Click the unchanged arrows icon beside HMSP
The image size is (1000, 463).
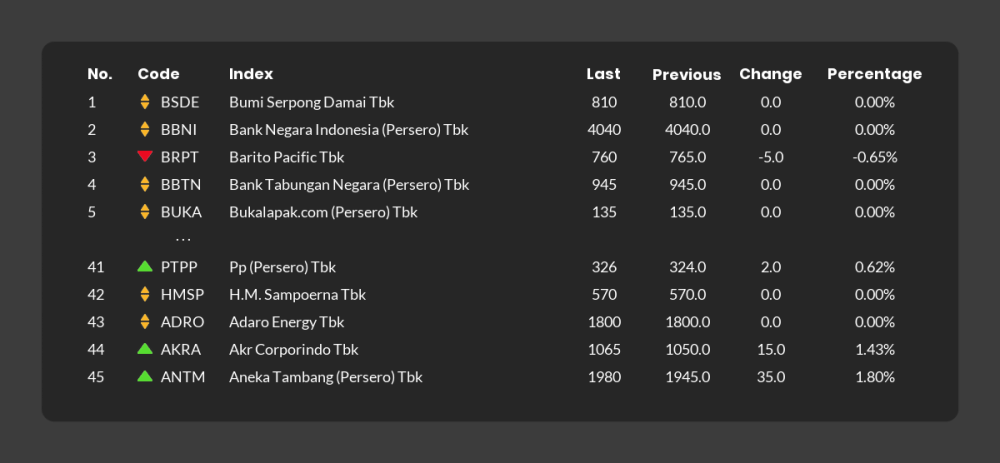tap(145, 294)
